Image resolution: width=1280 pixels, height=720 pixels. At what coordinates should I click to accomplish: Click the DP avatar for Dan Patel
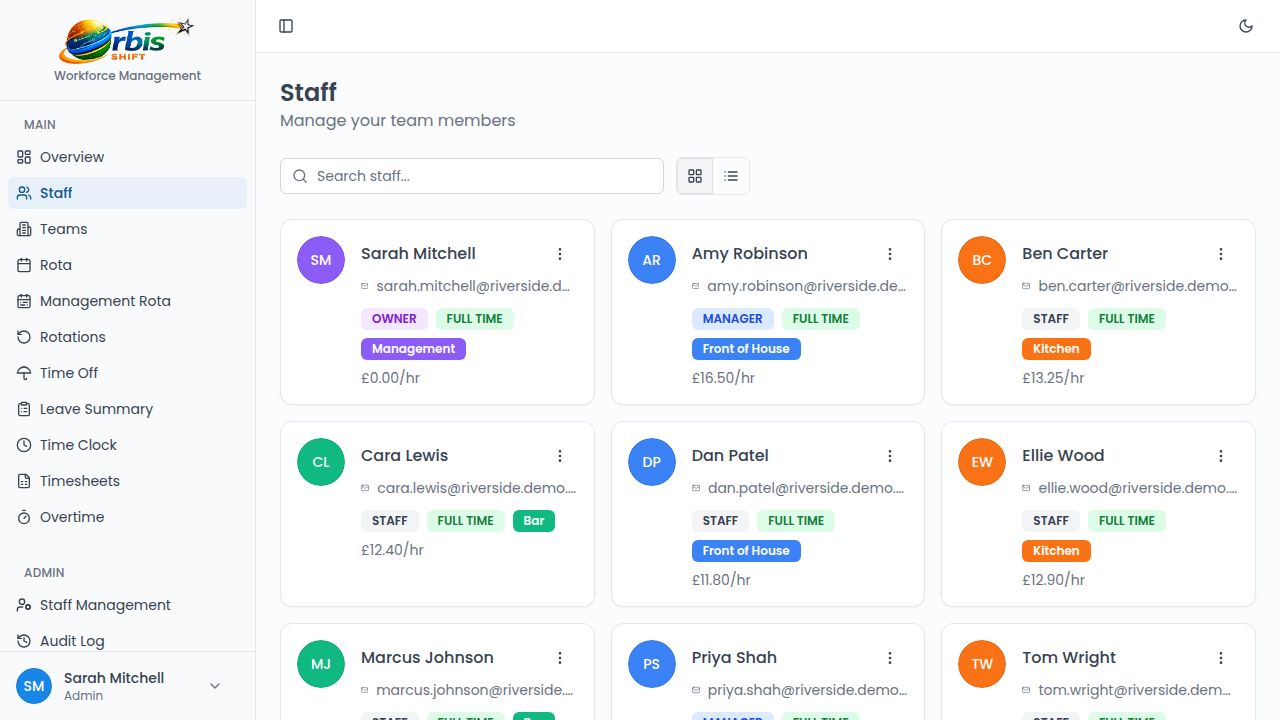652,462
